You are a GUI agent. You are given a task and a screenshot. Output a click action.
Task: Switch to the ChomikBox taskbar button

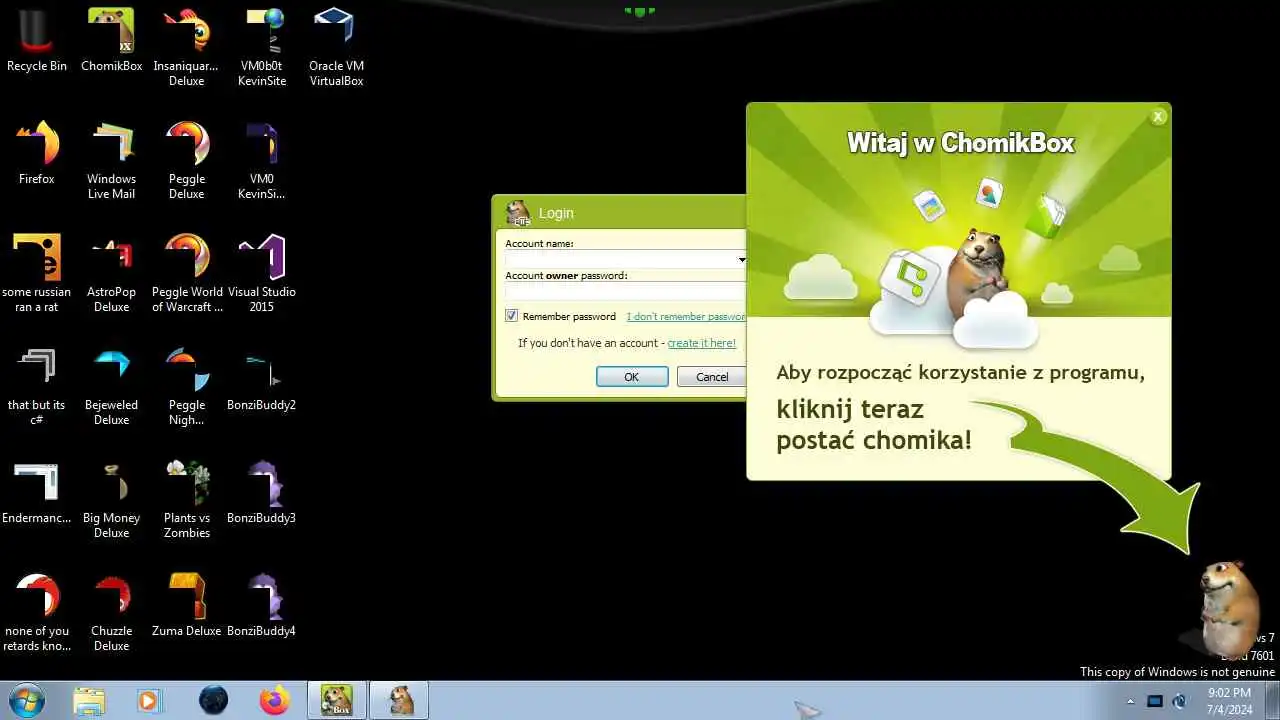click(x=336, y=700)
